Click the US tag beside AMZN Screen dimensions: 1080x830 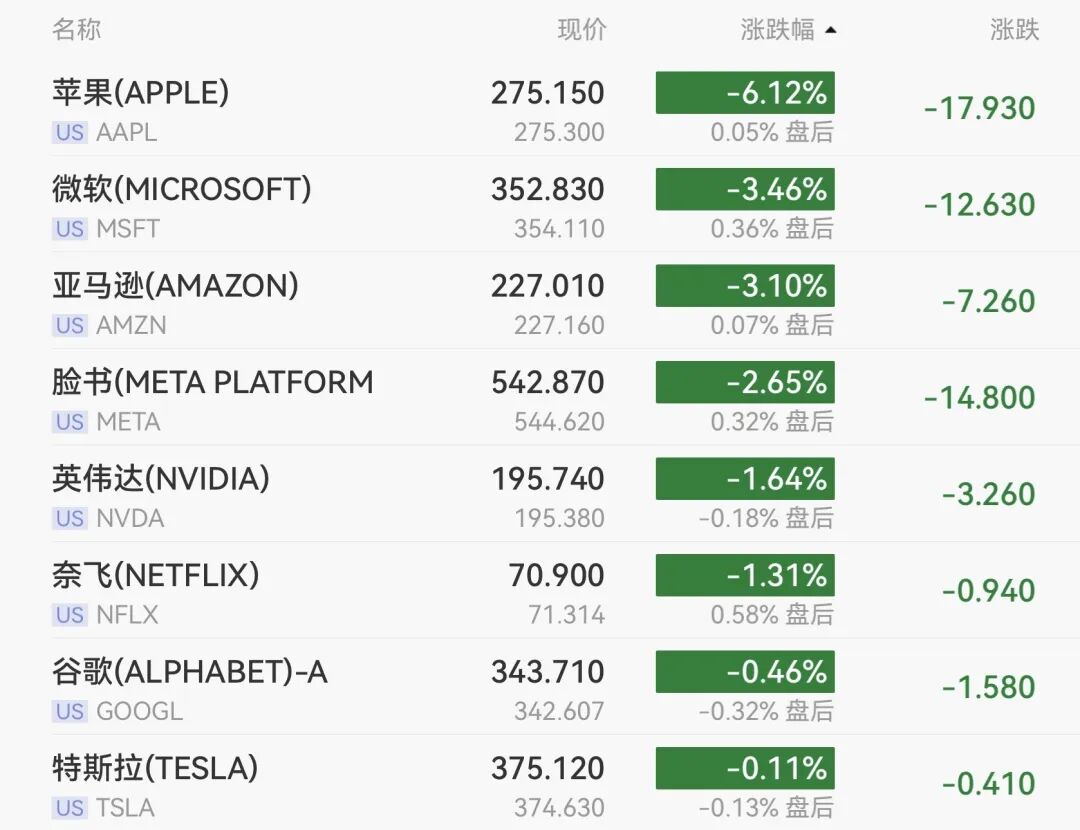(x=70, y=325)
